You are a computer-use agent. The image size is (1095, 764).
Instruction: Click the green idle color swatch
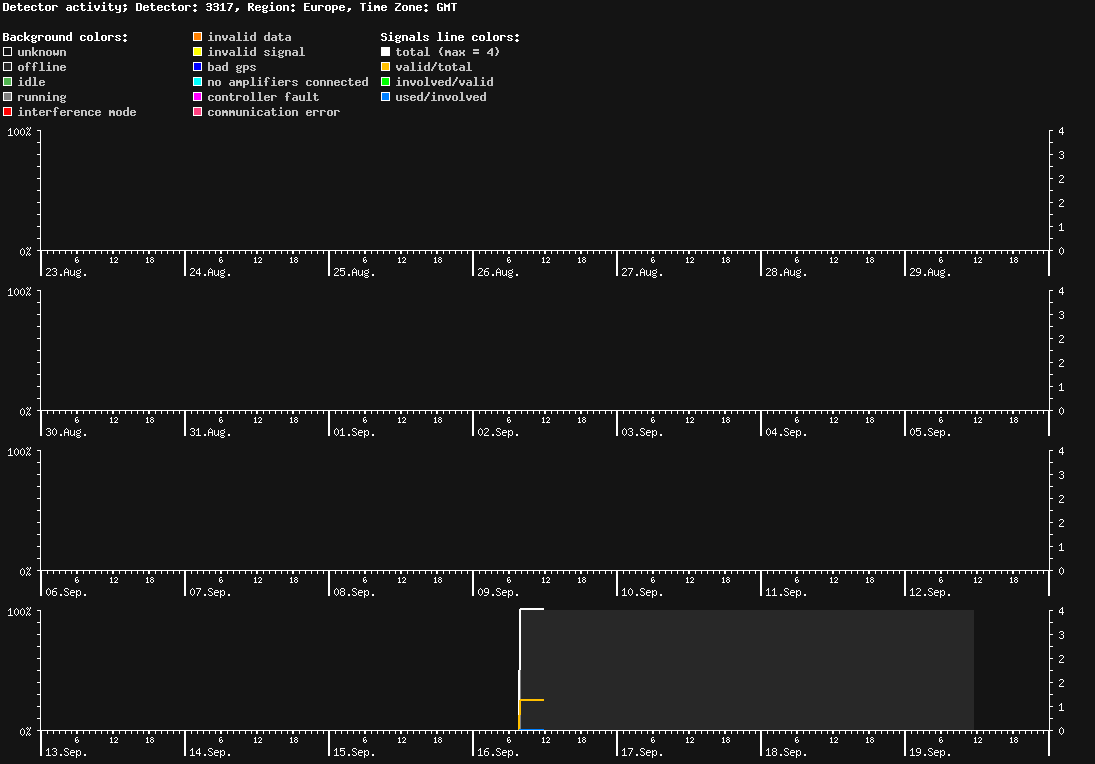coord(8,82)
